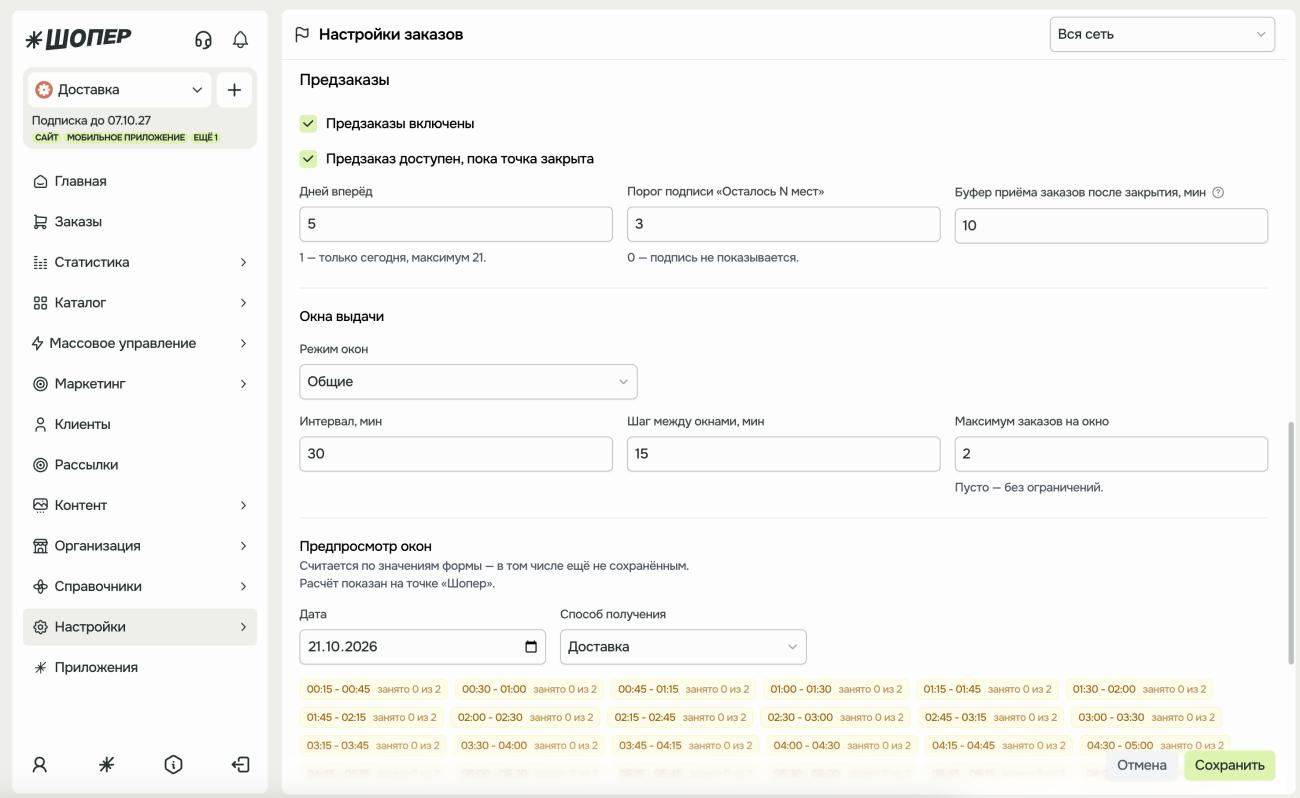Click the page vertical scrollbar
1300x798 pixels.
[1292, 543]
